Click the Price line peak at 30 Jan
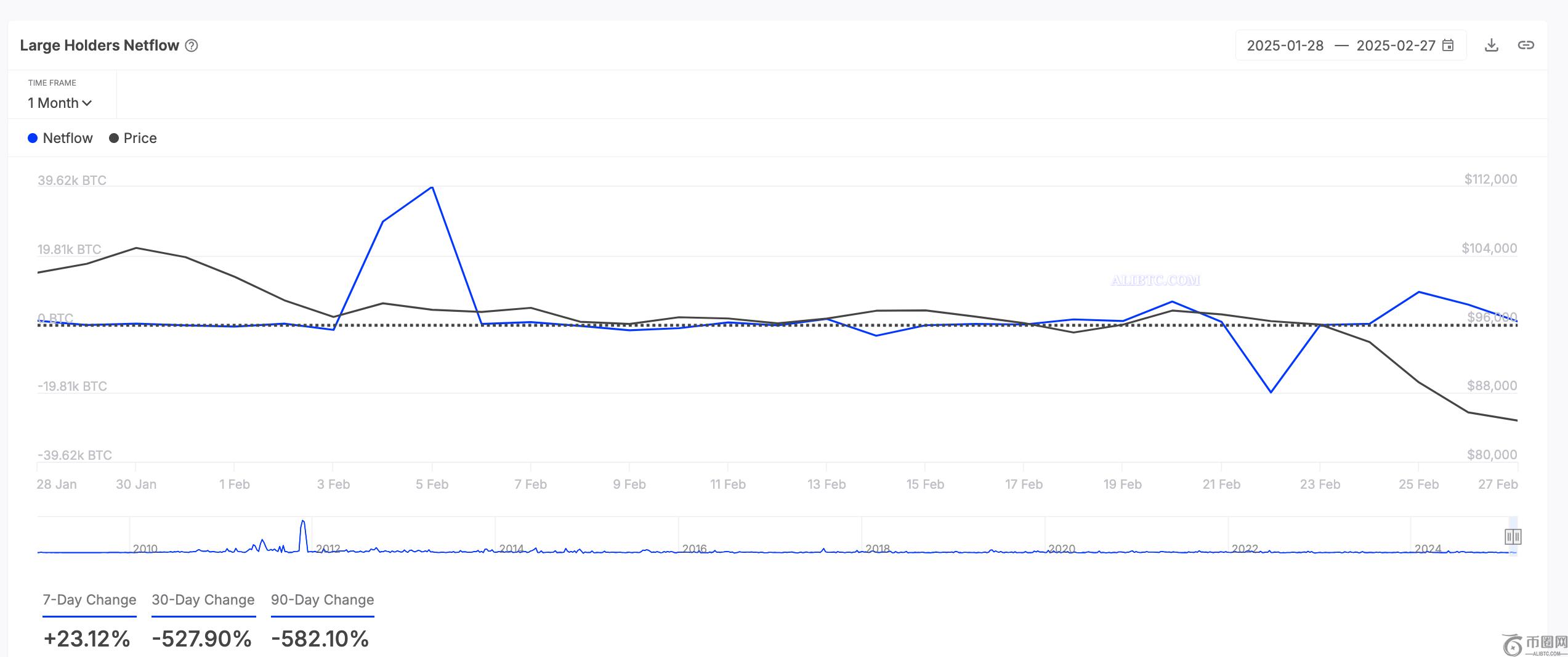 coord(136,248)
